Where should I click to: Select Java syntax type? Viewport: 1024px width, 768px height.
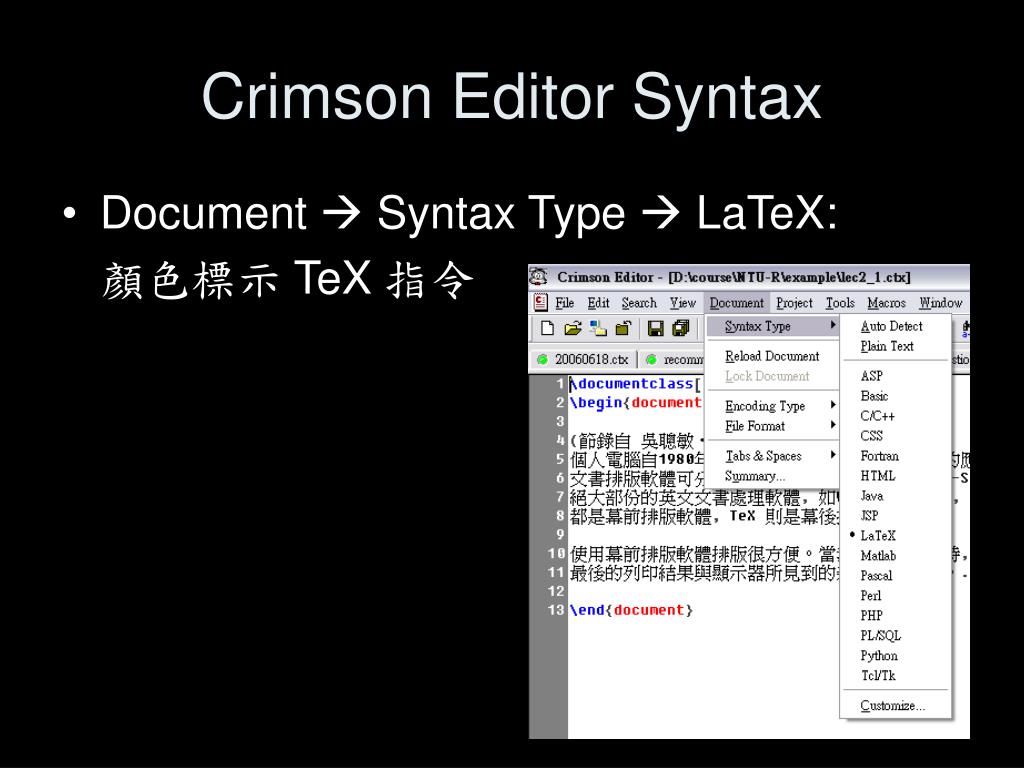(x=895, y=496)
